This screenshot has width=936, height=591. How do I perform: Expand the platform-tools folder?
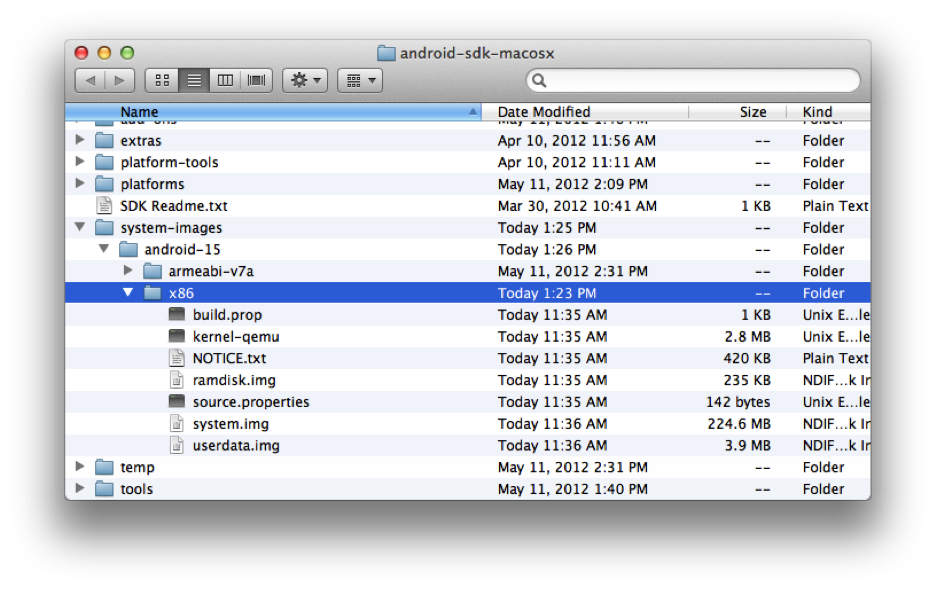point(80,162)
